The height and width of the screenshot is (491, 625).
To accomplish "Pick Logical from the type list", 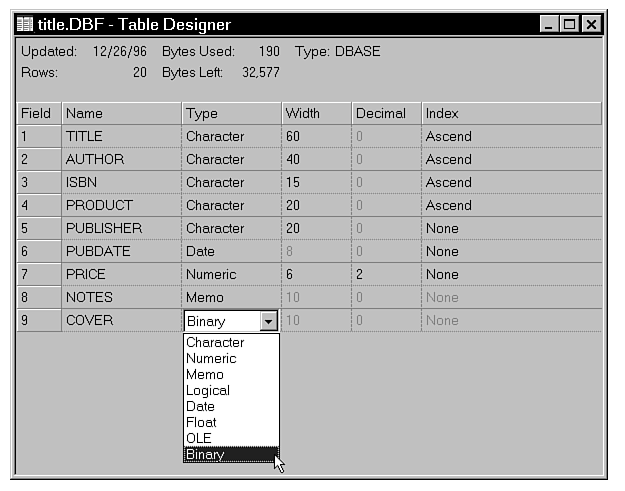I will (x=208, y=391).
